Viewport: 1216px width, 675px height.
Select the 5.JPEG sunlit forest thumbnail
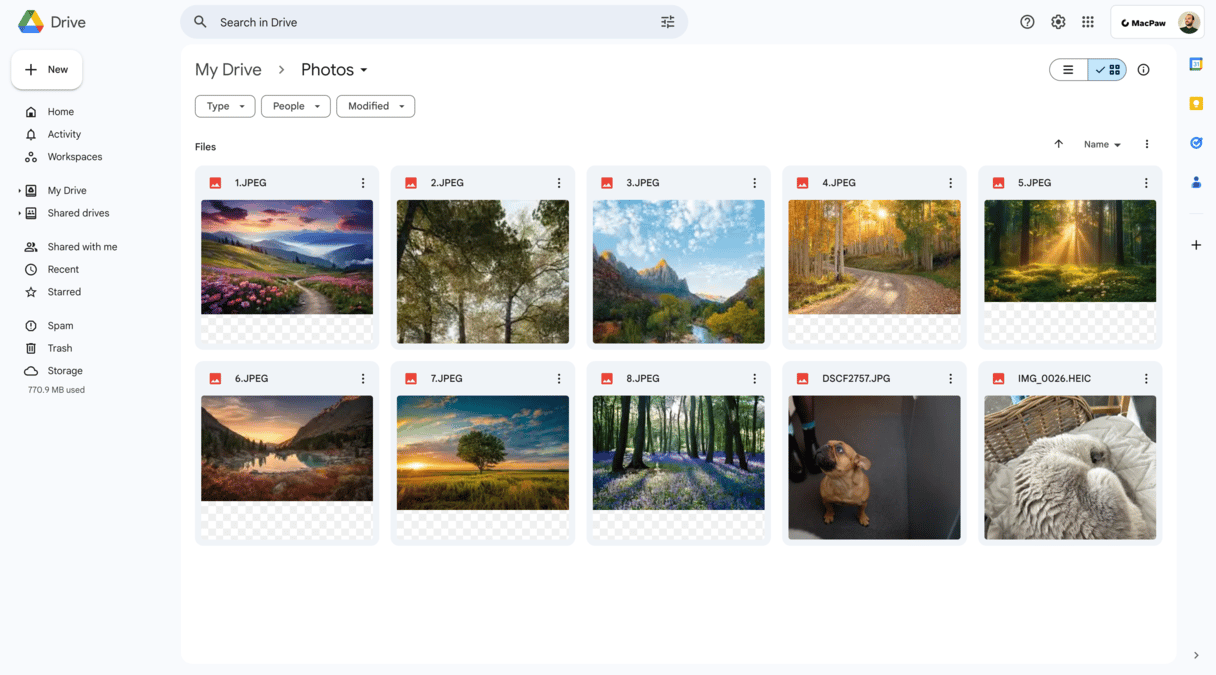point(1070,251)
